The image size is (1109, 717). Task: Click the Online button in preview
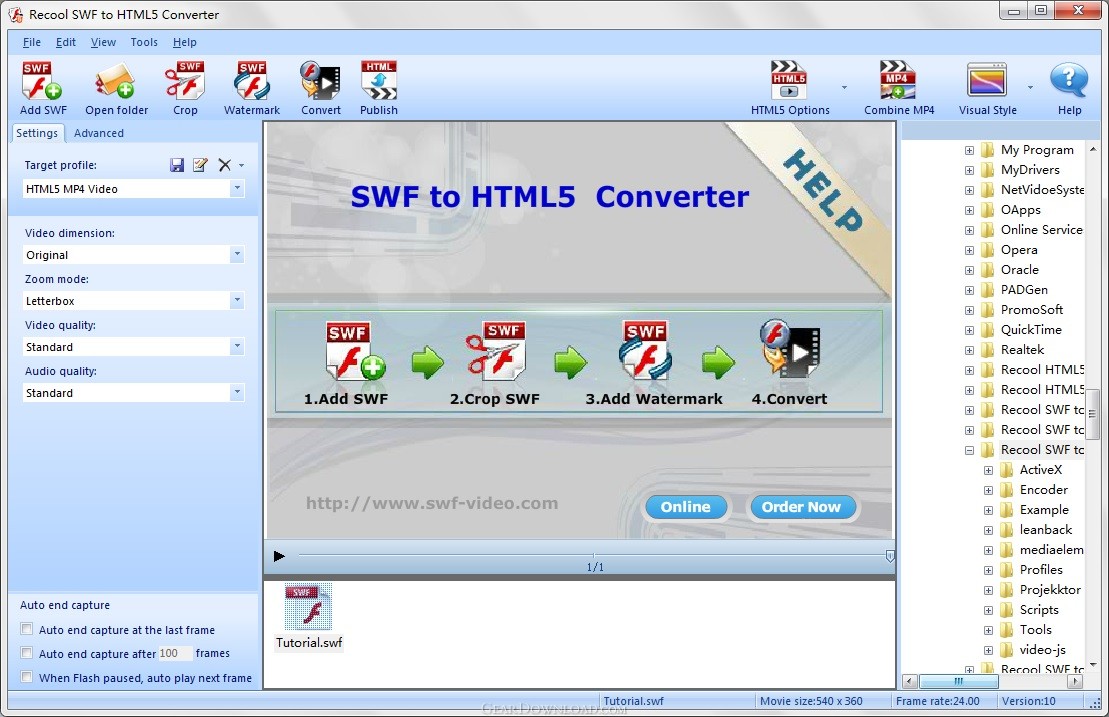pos(685,507)
